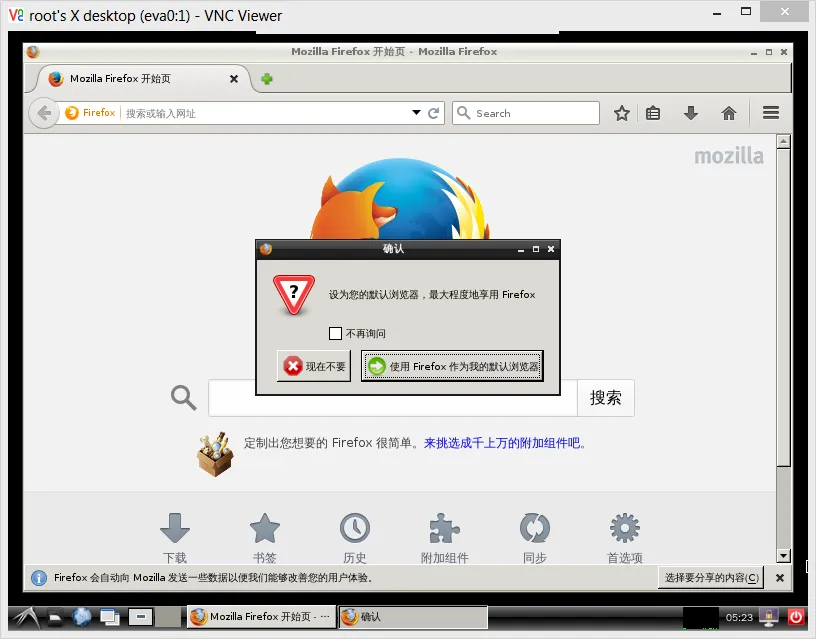Viewport: 816px width, 639px height.
Task: Click the large magnifier icon on start page
Action: point(184,398)
